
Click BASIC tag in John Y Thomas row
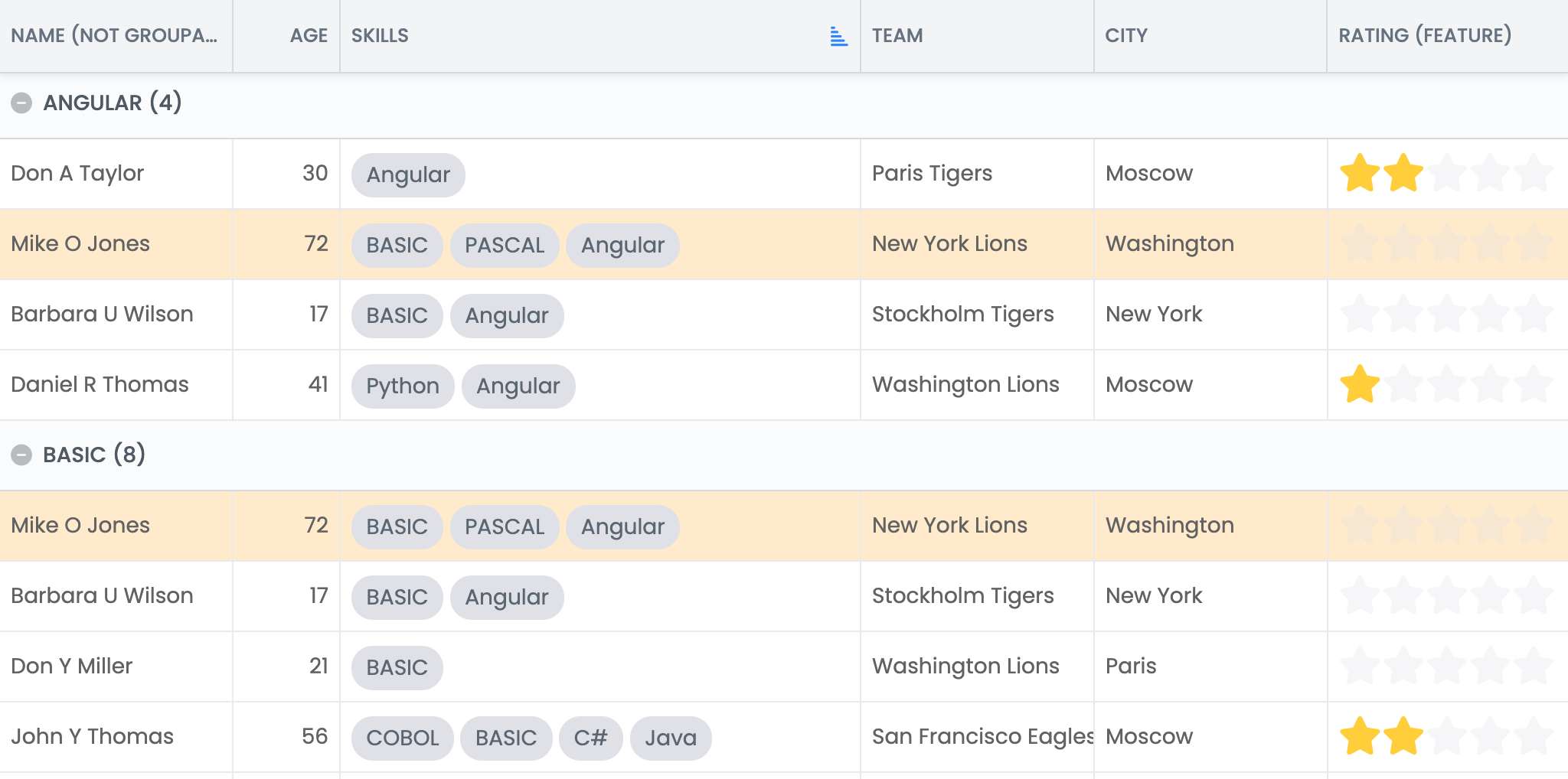(x=506, y=738)
